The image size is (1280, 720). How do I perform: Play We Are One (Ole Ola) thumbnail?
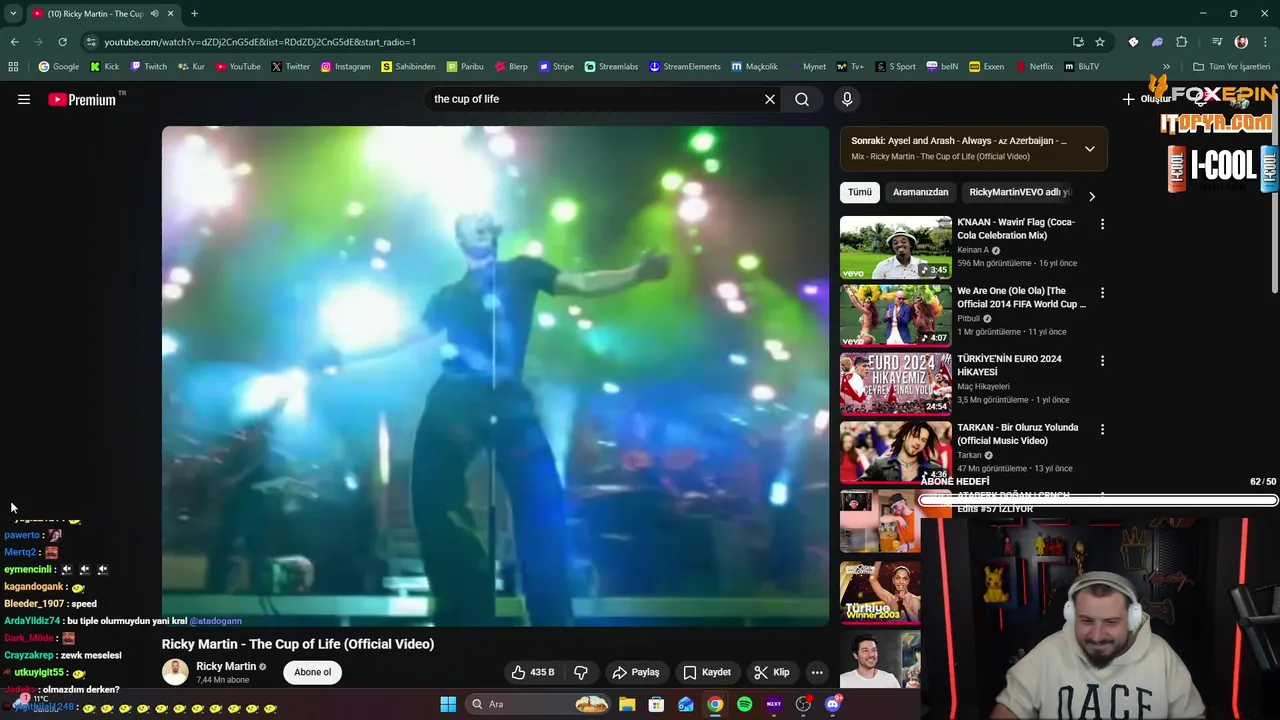click(895, 315)
